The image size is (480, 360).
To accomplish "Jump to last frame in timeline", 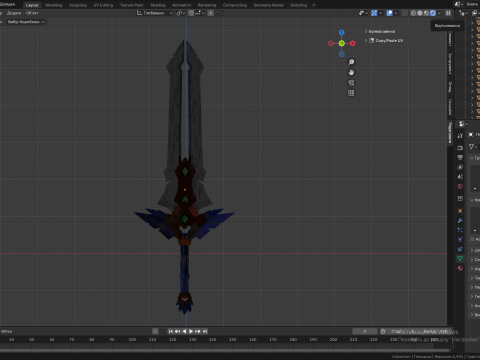I will click(205, 331).
